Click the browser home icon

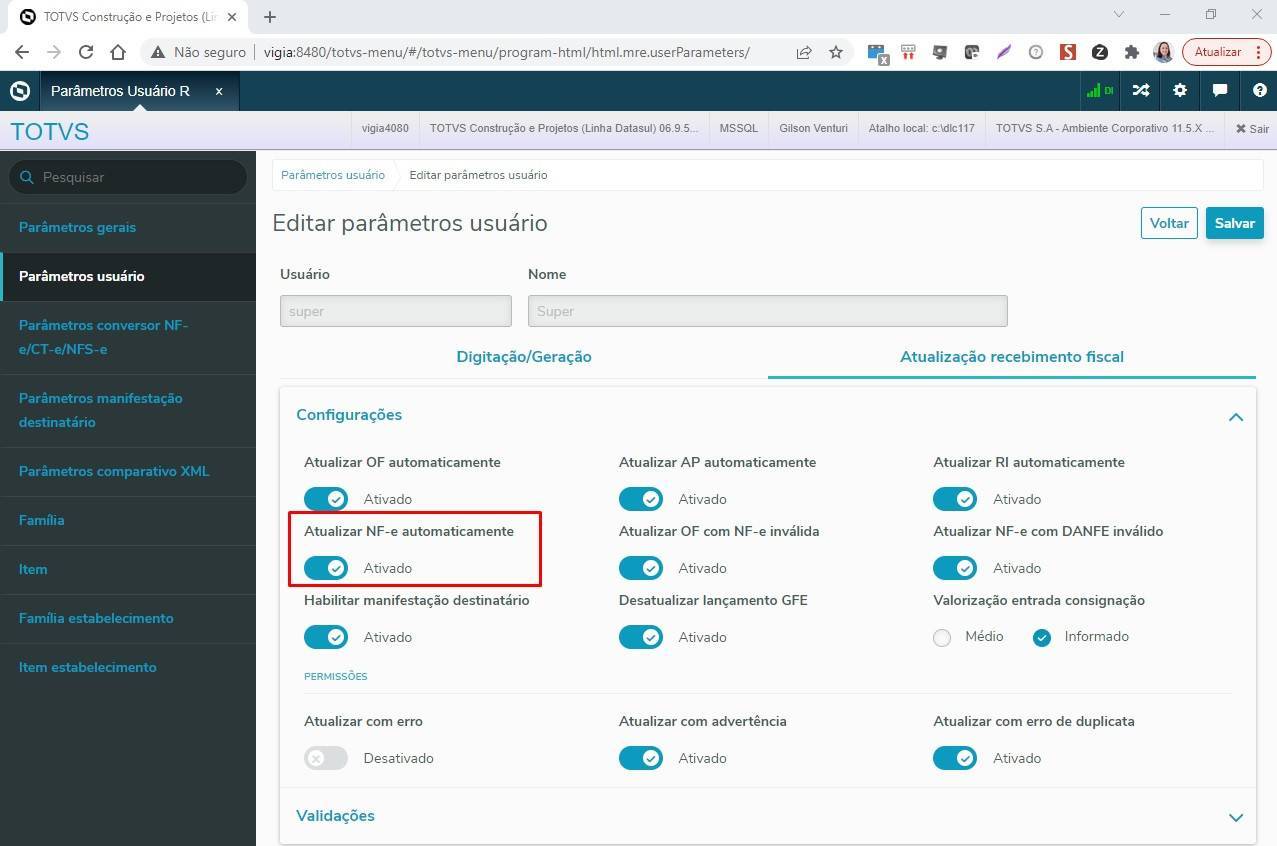118,52
